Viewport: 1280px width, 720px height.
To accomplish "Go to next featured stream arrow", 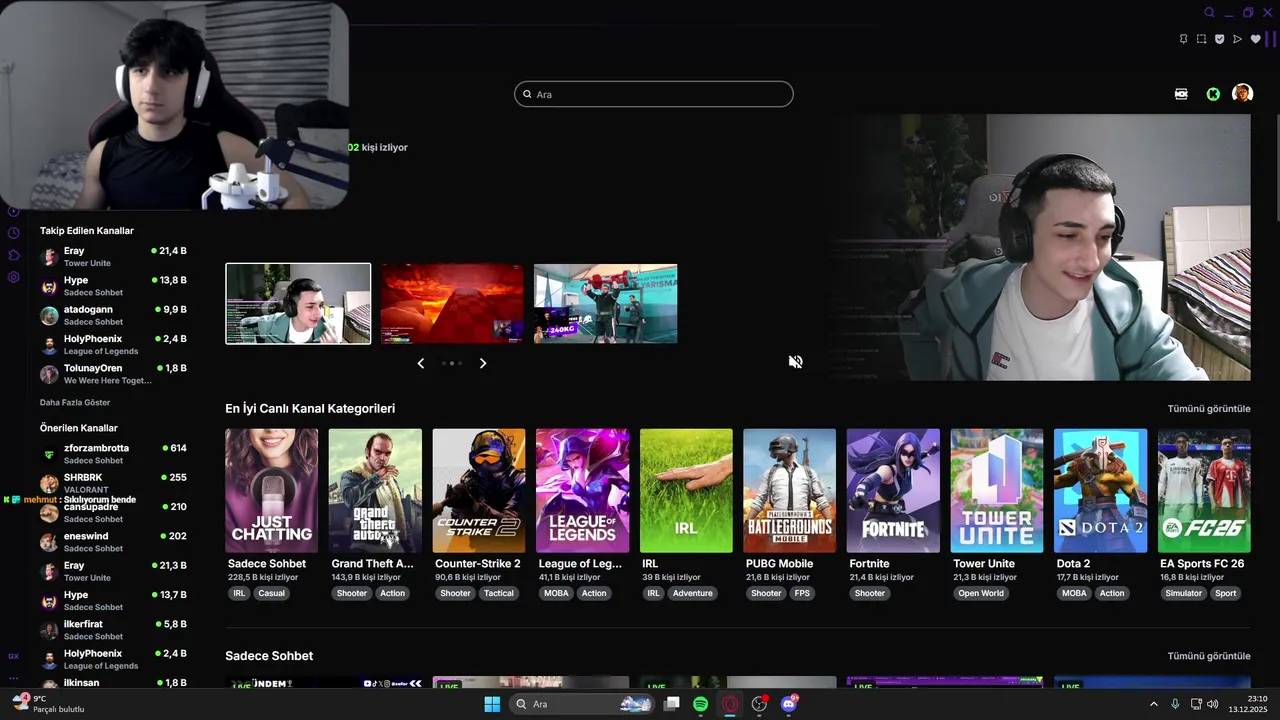I will tap(483, 363).
